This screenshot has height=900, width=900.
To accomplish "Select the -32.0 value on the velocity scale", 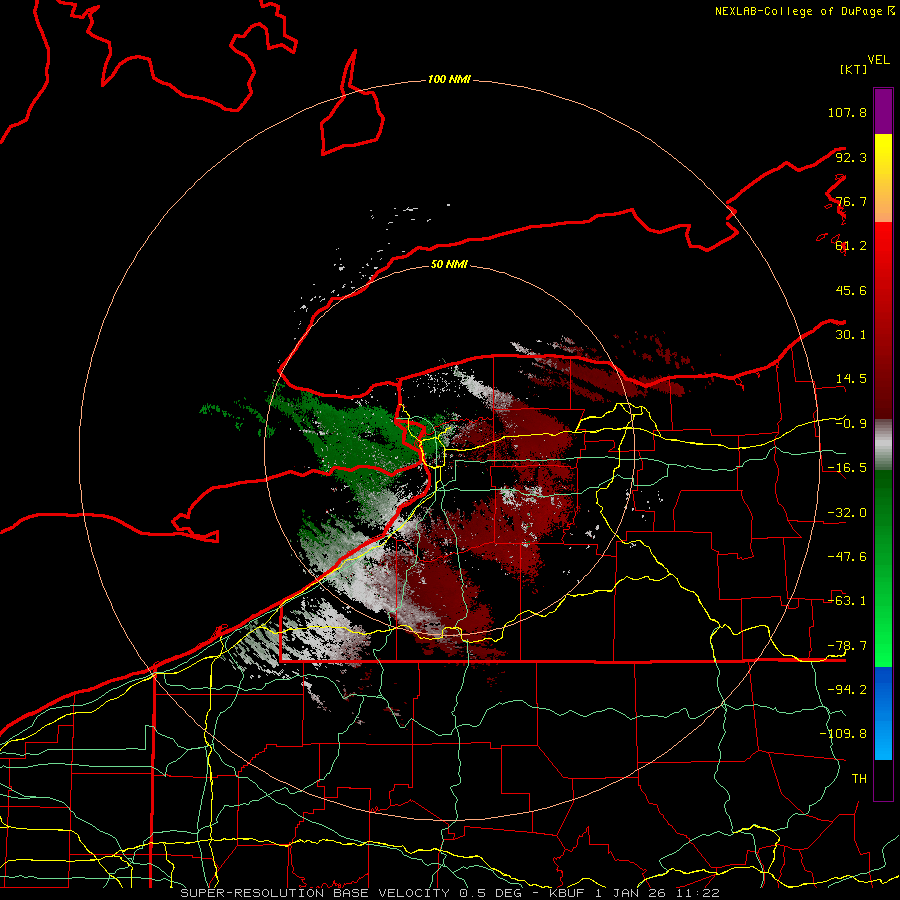I will 847,513.
